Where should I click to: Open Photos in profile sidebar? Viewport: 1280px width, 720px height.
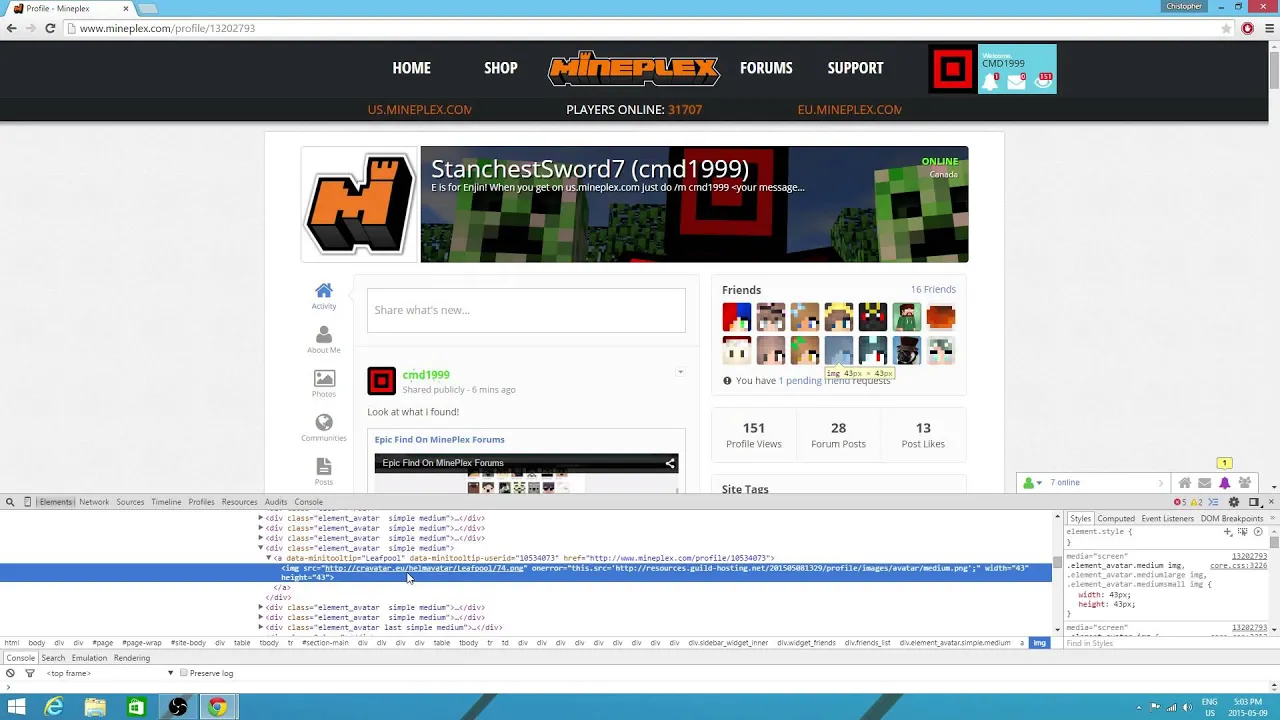click(x=324, y=384)
